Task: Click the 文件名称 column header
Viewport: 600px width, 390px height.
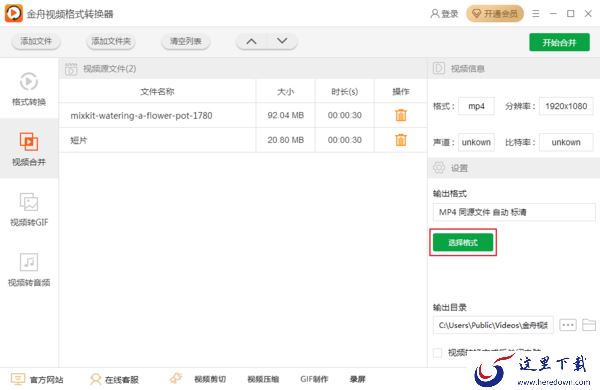Action: point(157,91)
